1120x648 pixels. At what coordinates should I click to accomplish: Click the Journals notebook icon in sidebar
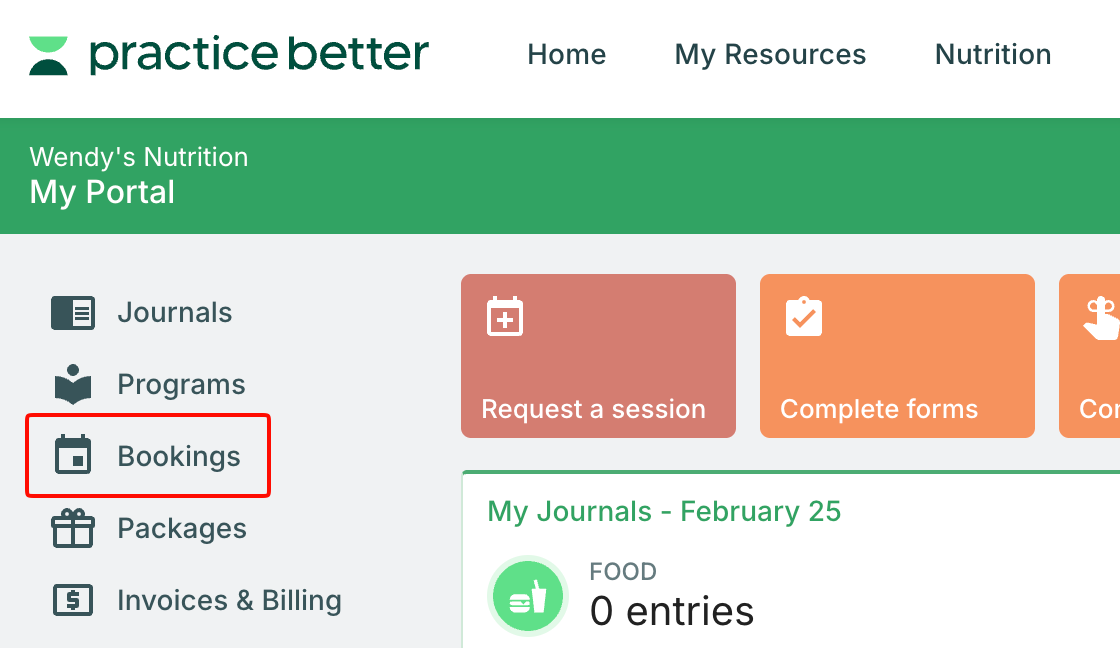click(73, 313)
